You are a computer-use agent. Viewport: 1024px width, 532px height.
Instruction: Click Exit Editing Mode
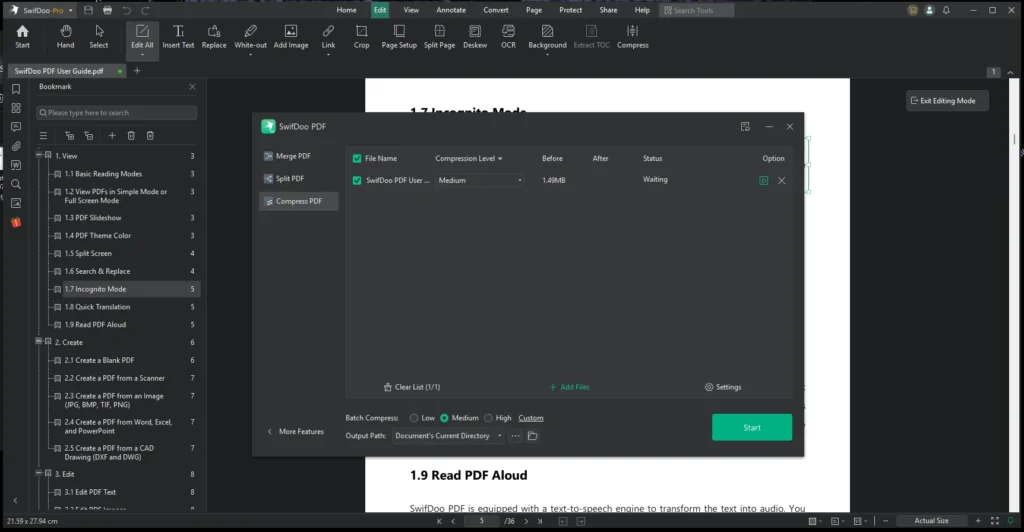947,101
